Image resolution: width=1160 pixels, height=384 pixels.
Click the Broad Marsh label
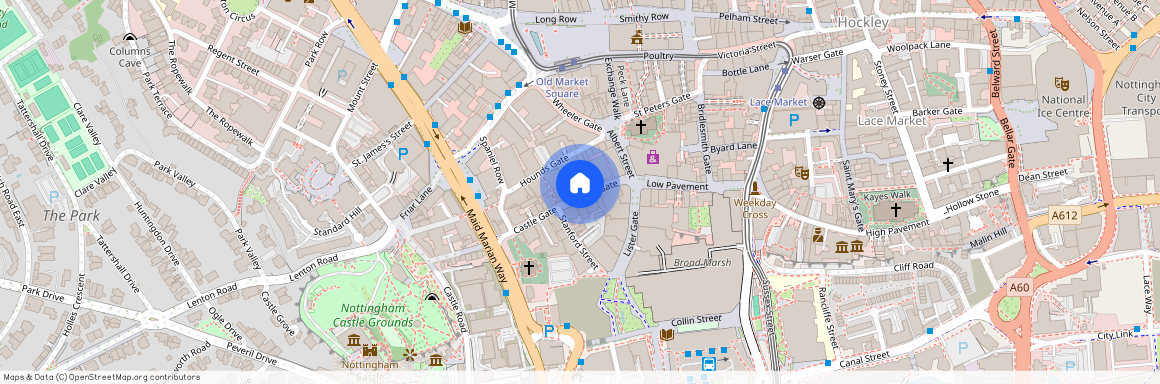[702, 263]
